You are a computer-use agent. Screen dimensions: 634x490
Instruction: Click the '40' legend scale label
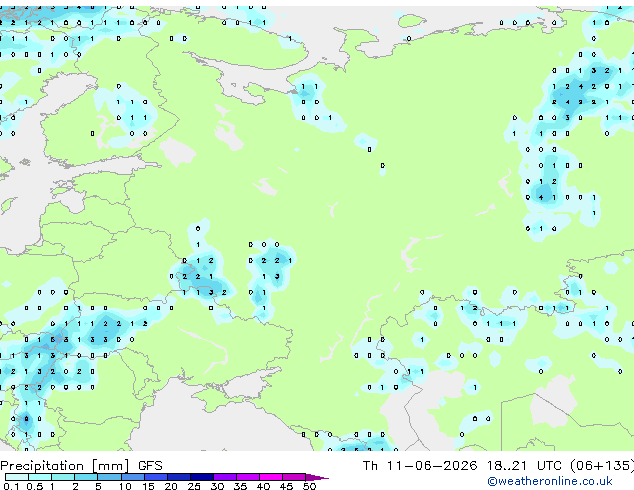point(263,486)
